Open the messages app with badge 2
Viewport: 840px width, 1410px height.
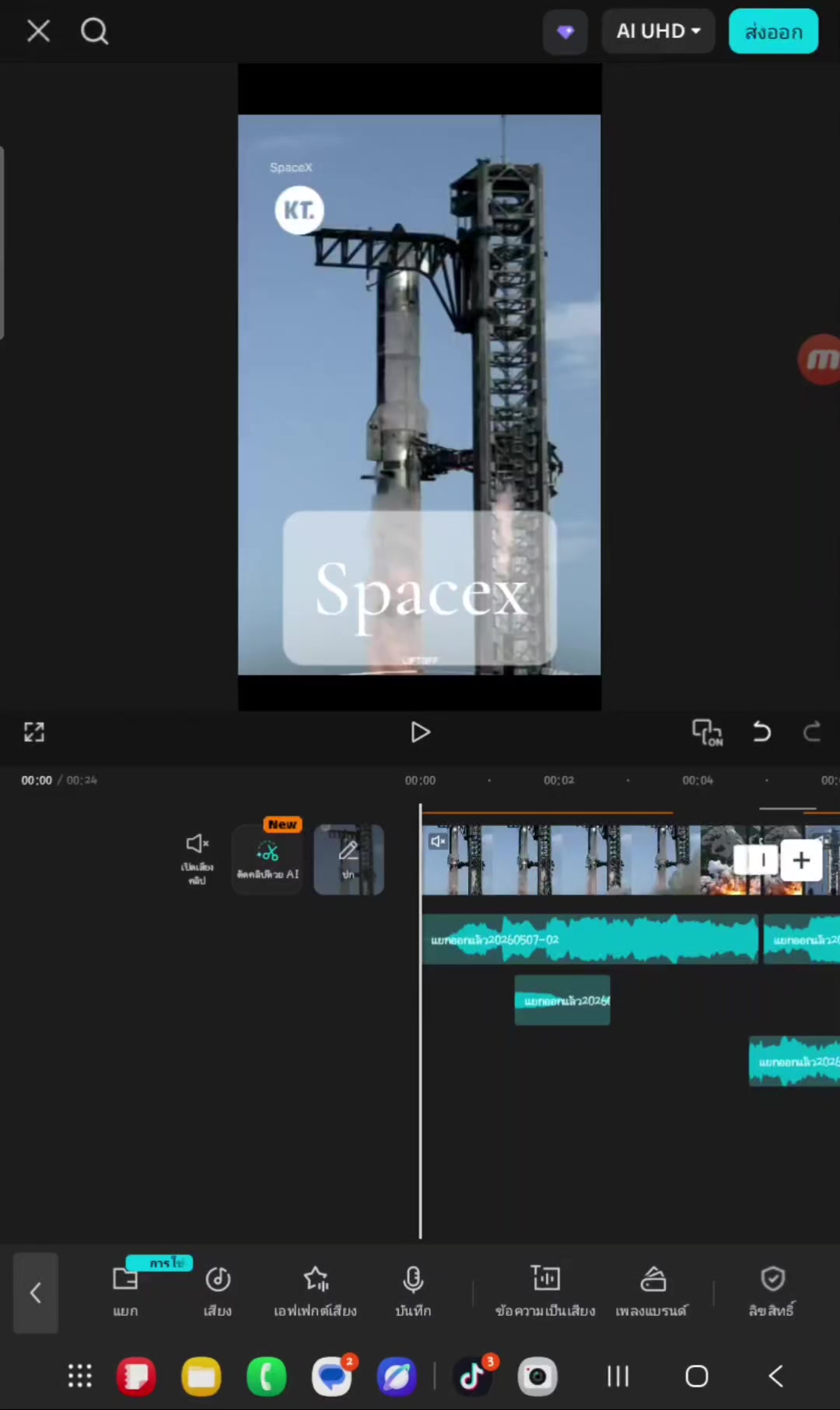pos(333,1376)
